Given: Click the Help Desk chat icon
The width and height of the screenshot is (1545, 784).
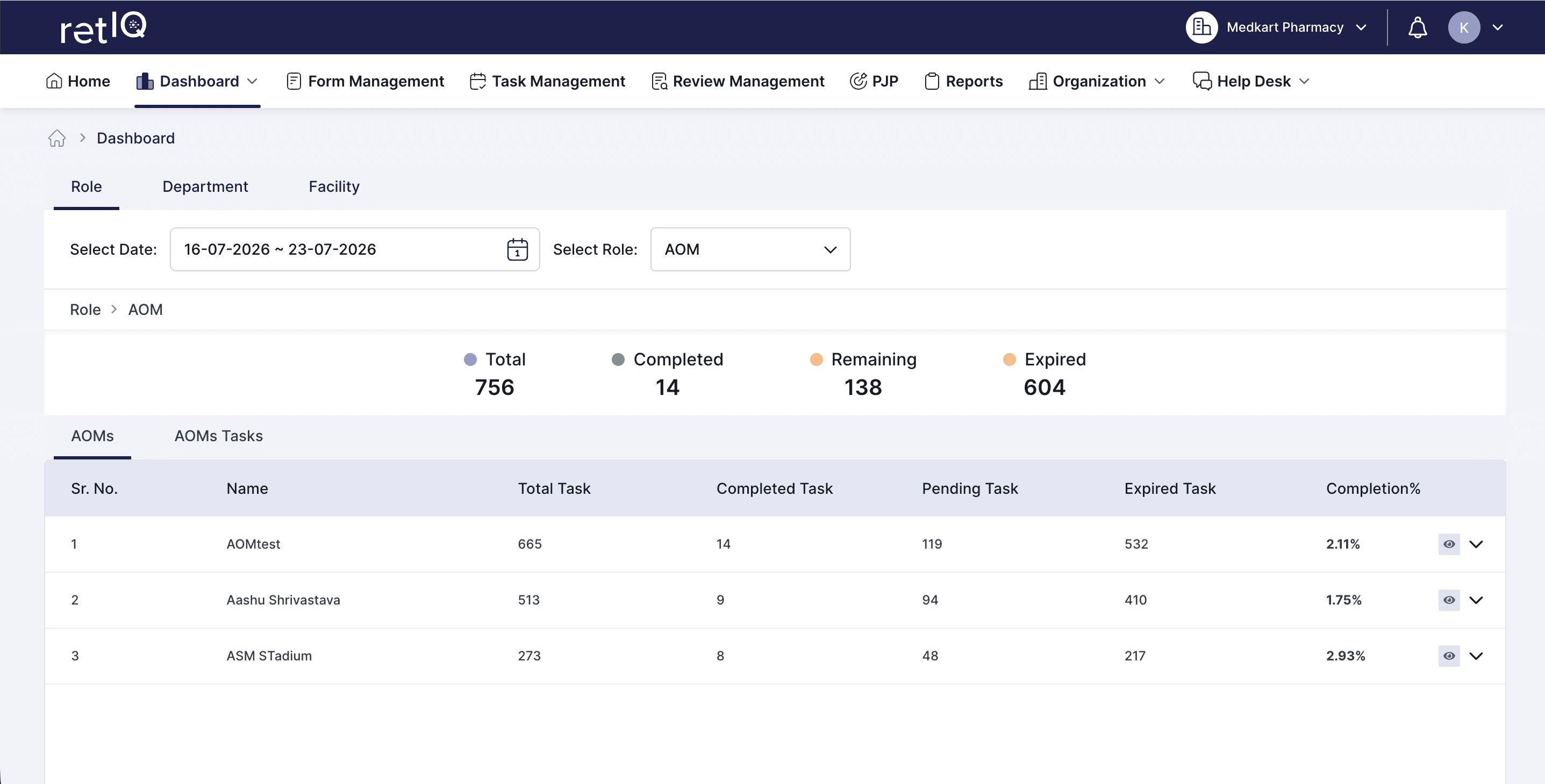Looking at the screenshot, I should pos(1202,81).
